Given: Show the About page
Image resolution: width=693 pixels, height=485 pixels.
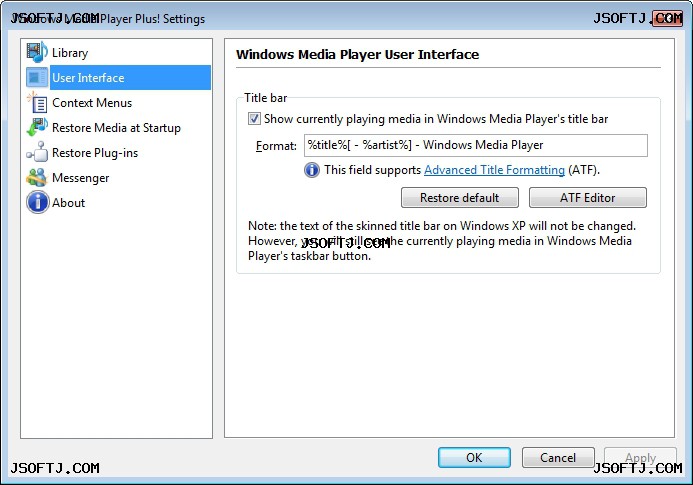Looking at the screenshot, I should tap(69, 203).
